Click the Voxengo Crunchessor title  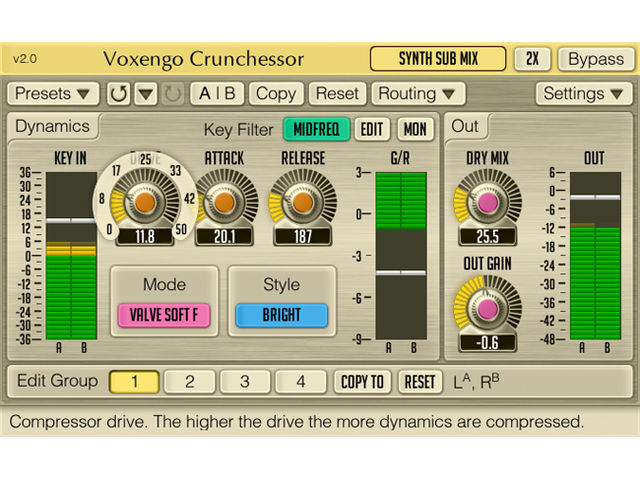coord(203,60)
